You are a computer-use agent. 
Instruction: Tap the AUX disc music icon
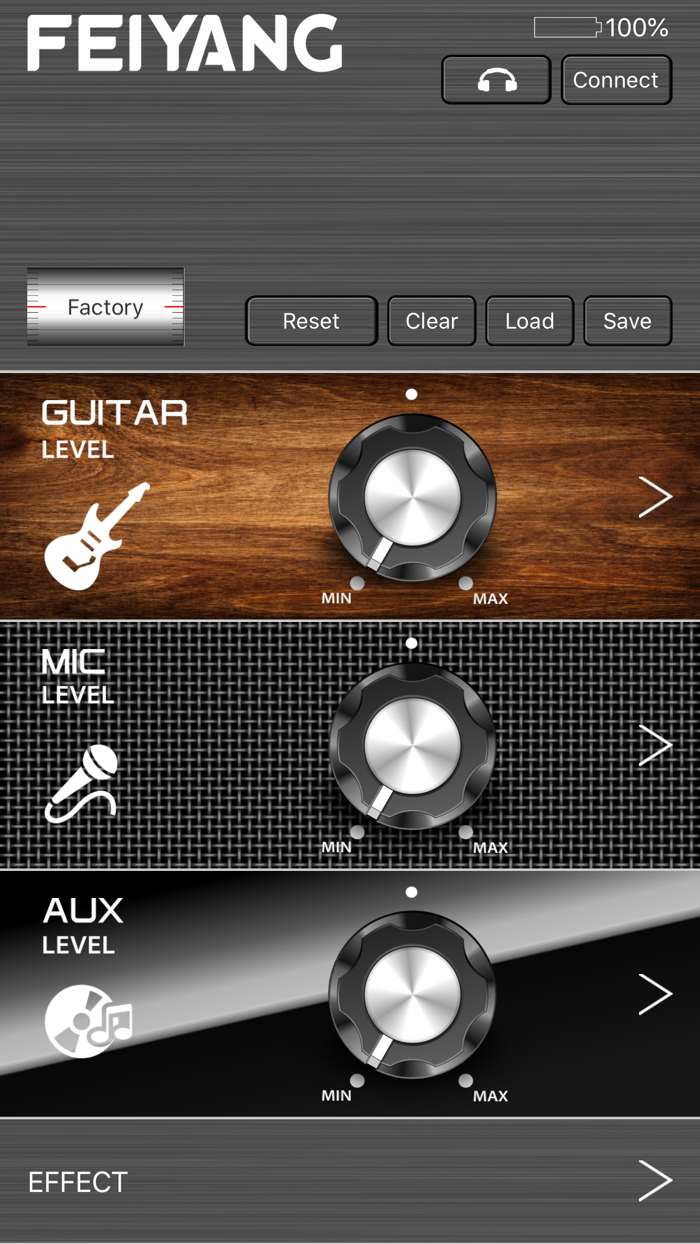point(88,1020)
